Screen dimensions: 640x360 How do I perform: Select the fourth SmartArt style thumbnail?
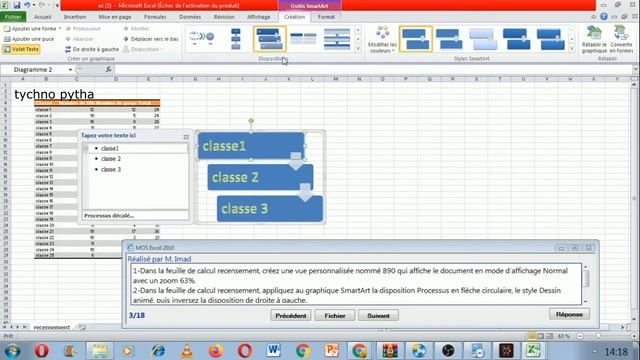pyautogui.click(x=516, y=39)
